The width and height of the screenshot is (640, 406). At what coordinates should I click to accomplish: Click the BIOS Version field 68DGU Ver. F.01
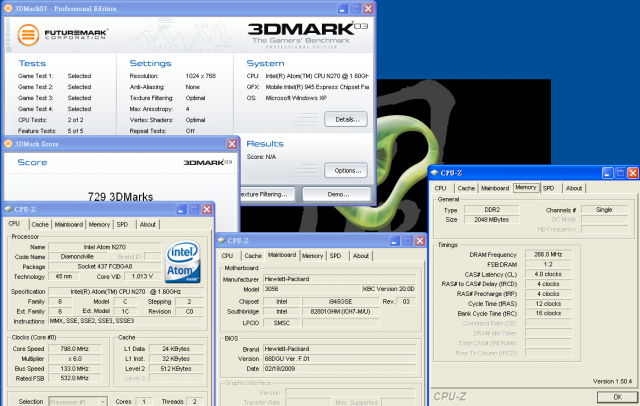(340, 359)
